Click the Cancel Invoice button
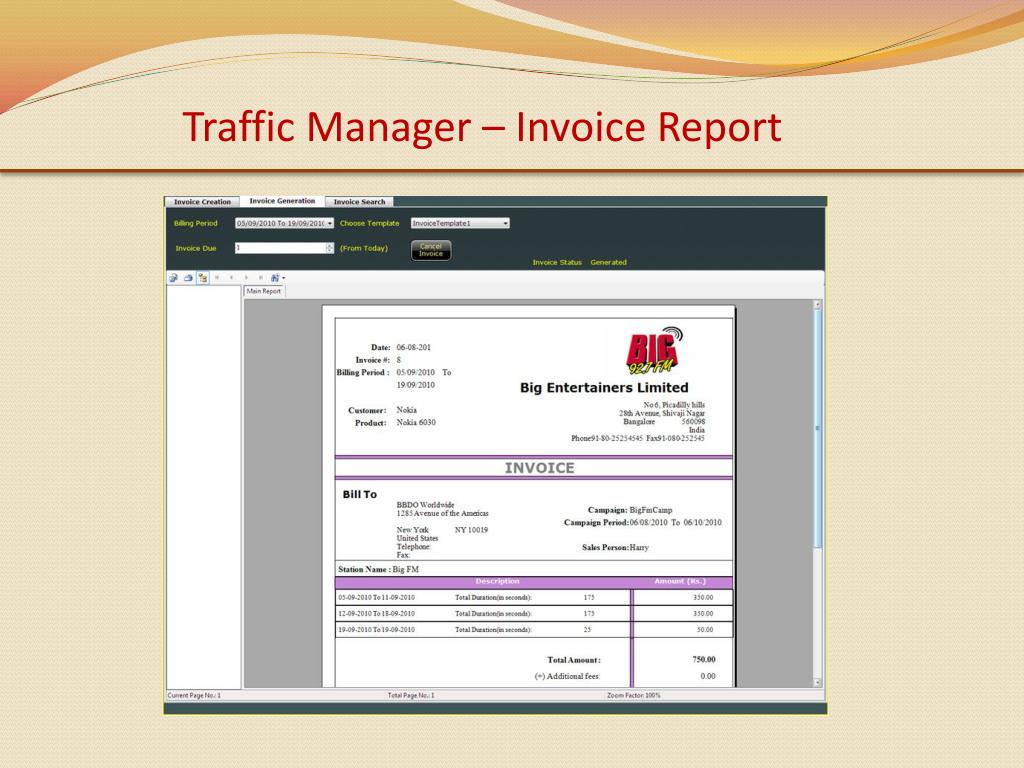This screenshot has height=768, width=1024. tap(431, 250)
